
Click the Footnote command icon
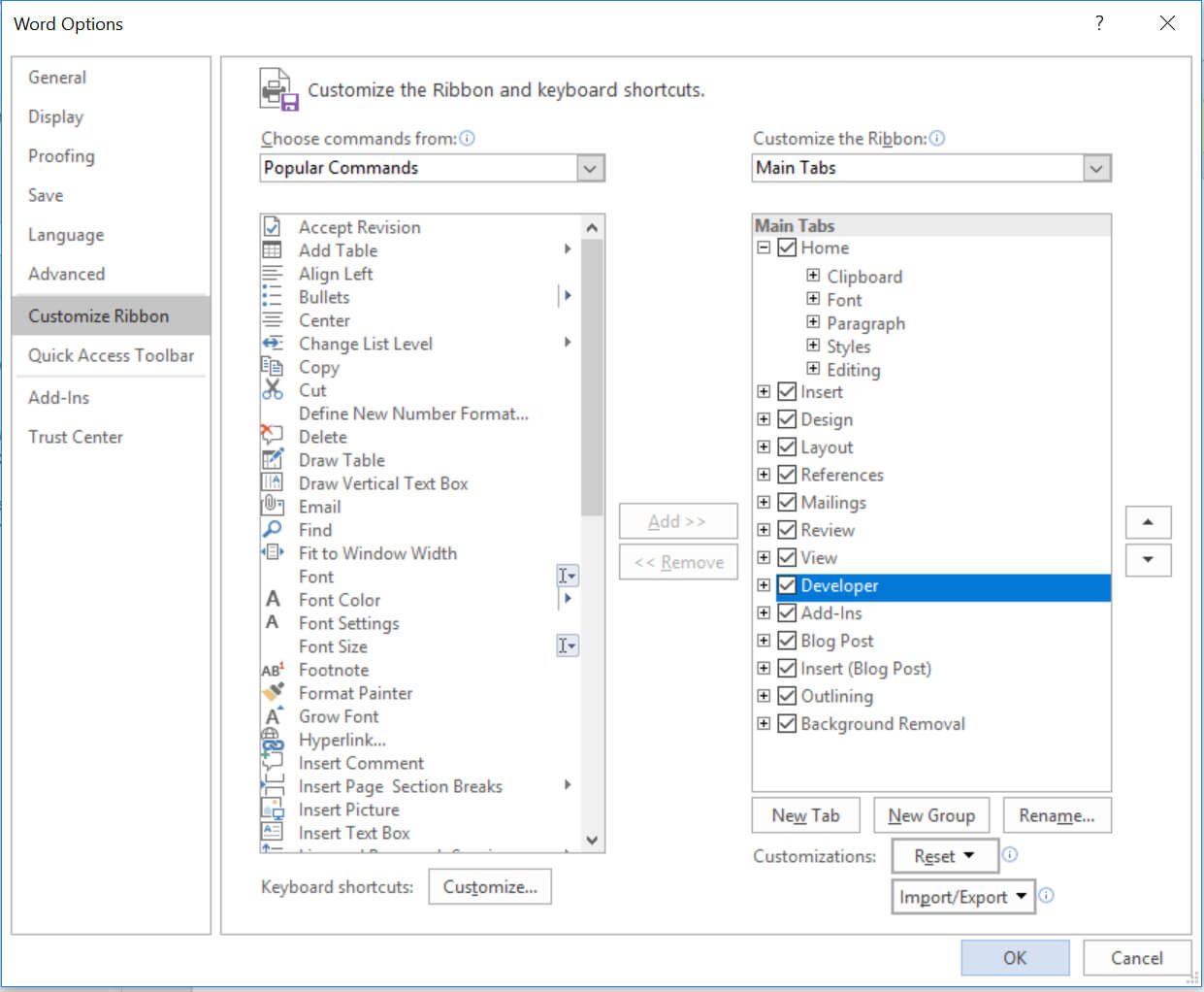pyautogui.click(x=272, y=670)
